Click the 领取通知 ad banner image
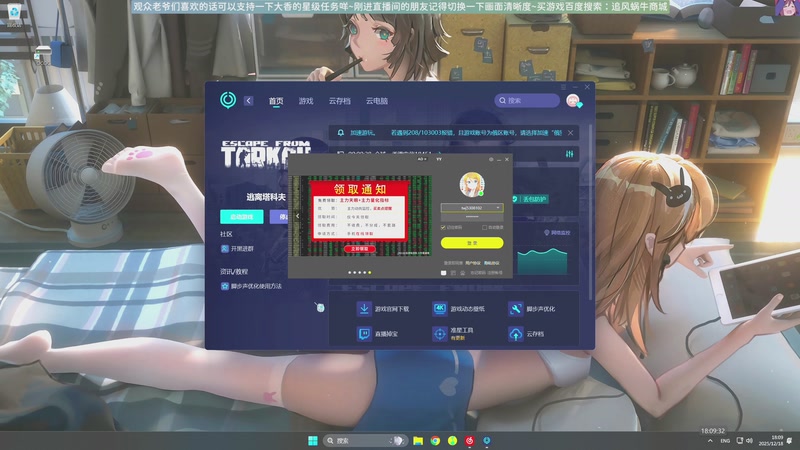Image resolution: width=800 pixels, height=450 pixels. (x=360, y=216)
